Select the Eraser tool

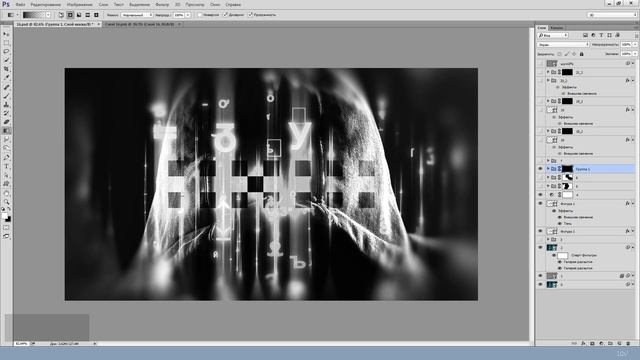pyautogui.click(x=6, y=122)
